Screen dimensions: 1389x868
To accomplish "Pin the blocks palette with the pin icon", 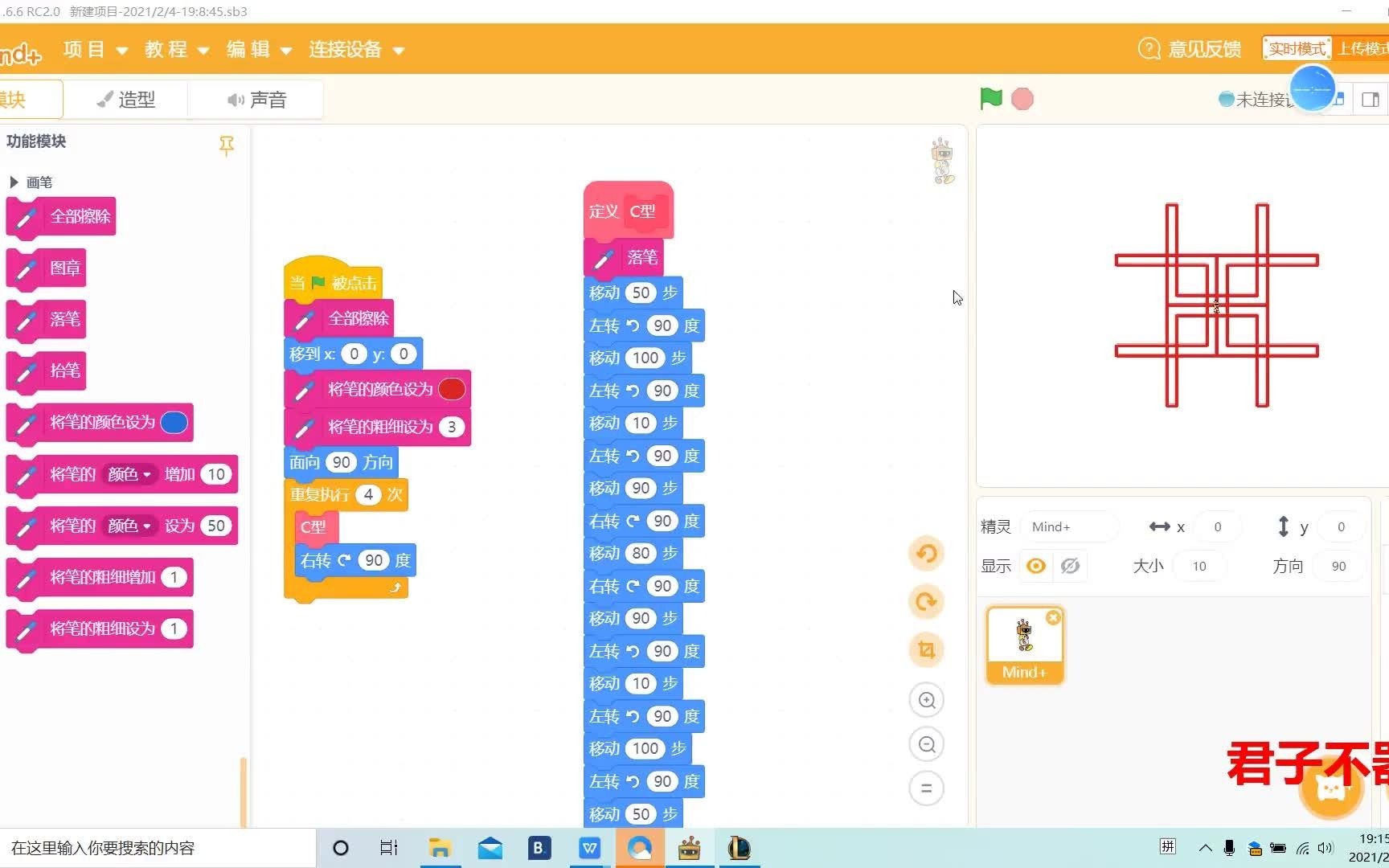I will 227,145.
